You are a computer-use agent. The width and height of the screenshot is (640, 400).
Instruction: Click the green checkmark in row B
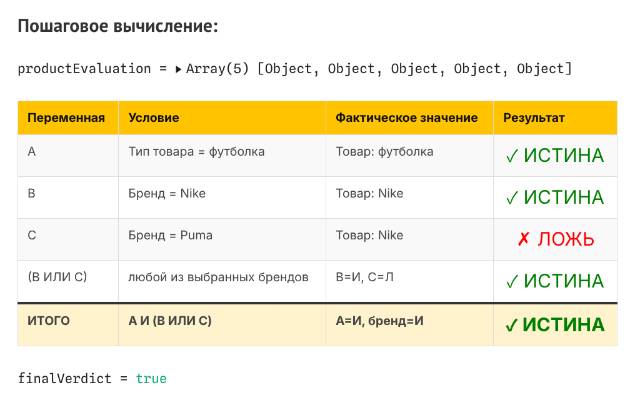(x=512, y=198)
